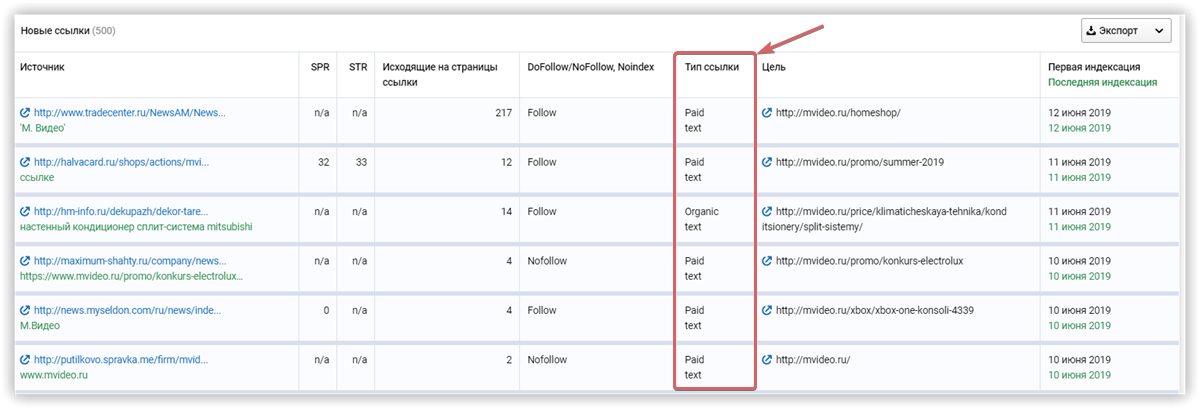Click the Тип ссылки column header
The width and height of the screenshot is (1200, 409).
[712, 67]
